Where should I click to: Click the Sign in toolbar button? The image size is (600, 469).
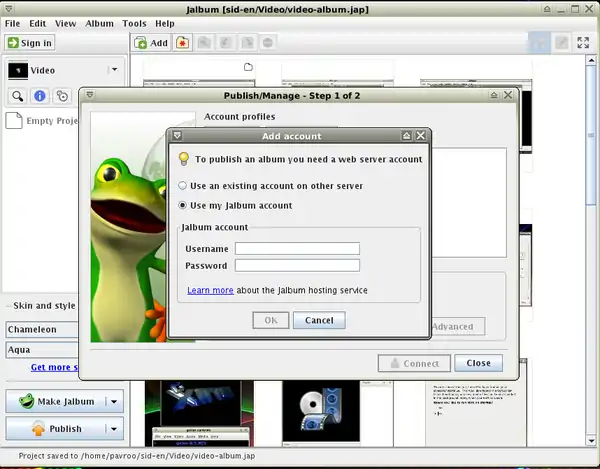pyautogui.click(x=30, y=43)
